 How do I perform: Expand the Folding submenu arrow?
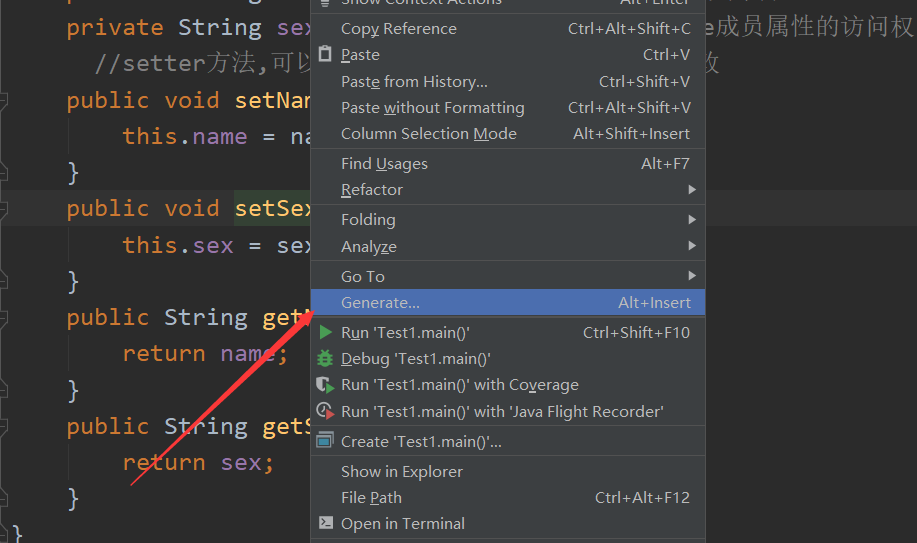point(692,219)
